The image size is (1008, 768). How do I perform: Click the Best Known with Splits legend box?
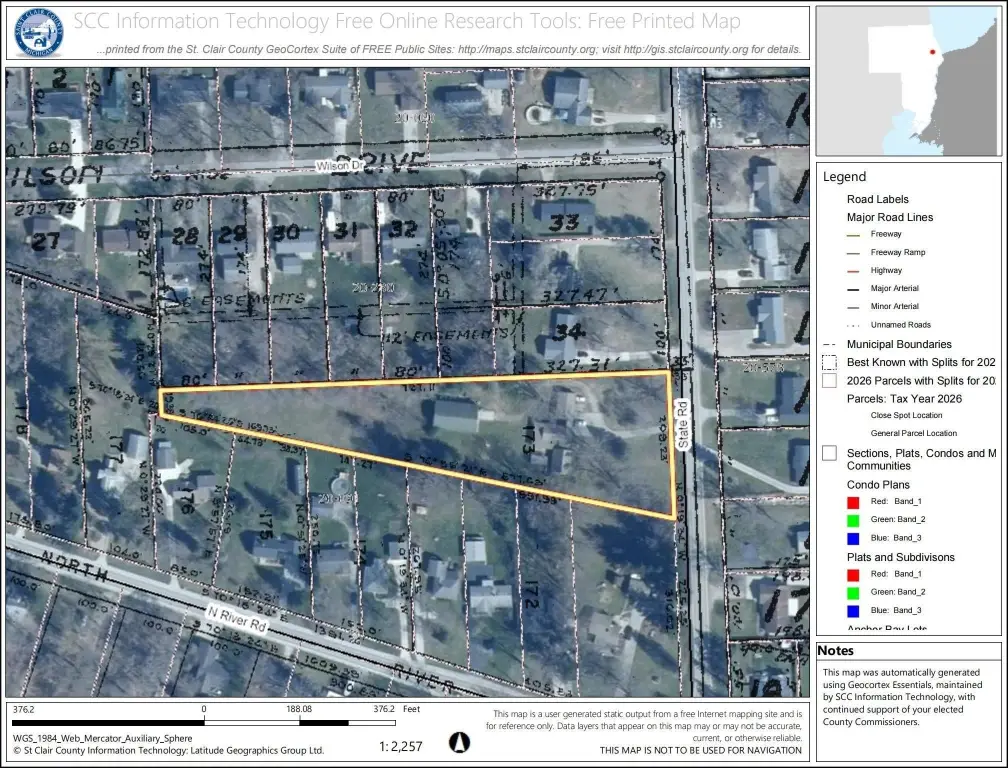[829, 362]
